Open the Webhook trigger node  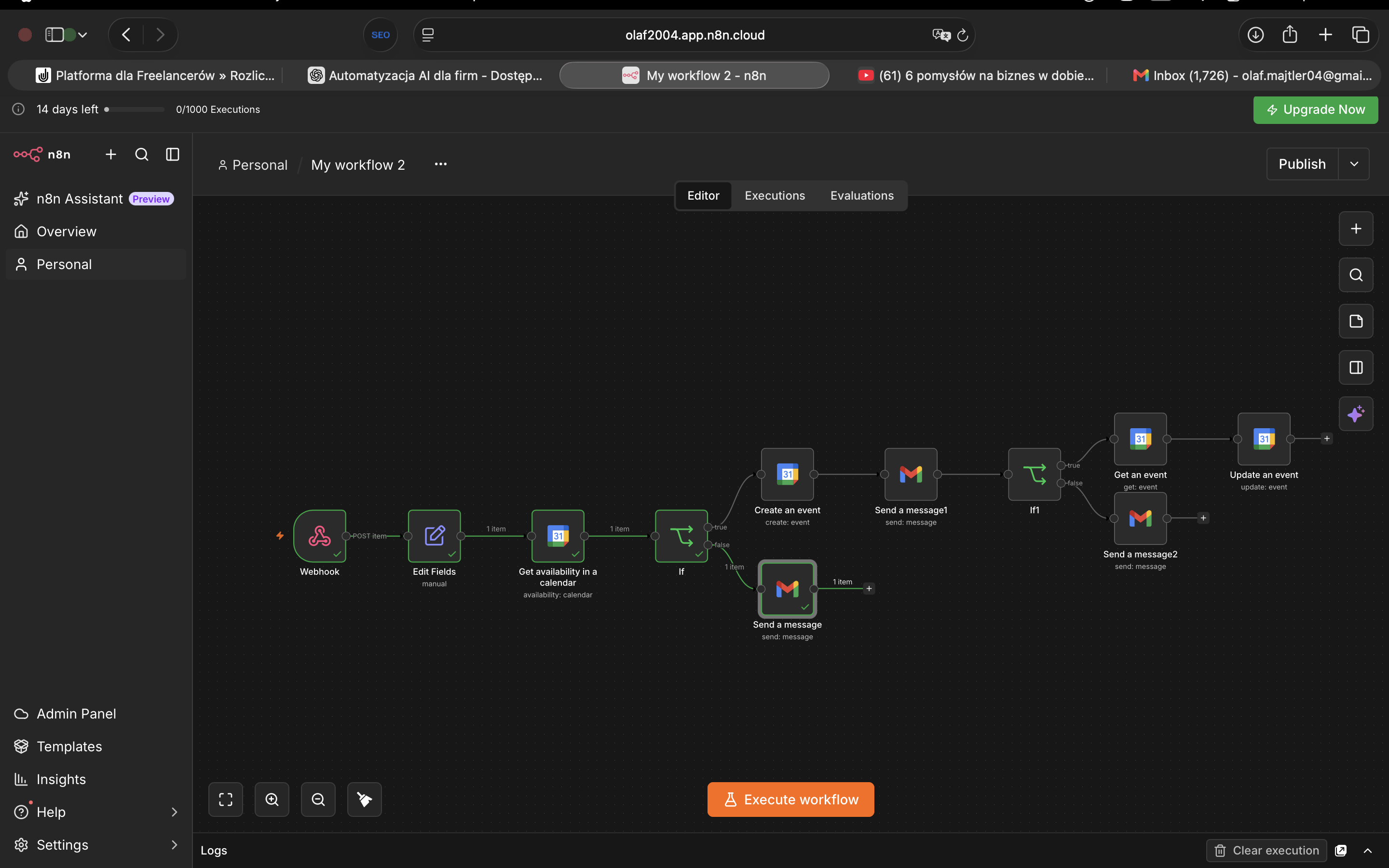click(x=320, y=536)
